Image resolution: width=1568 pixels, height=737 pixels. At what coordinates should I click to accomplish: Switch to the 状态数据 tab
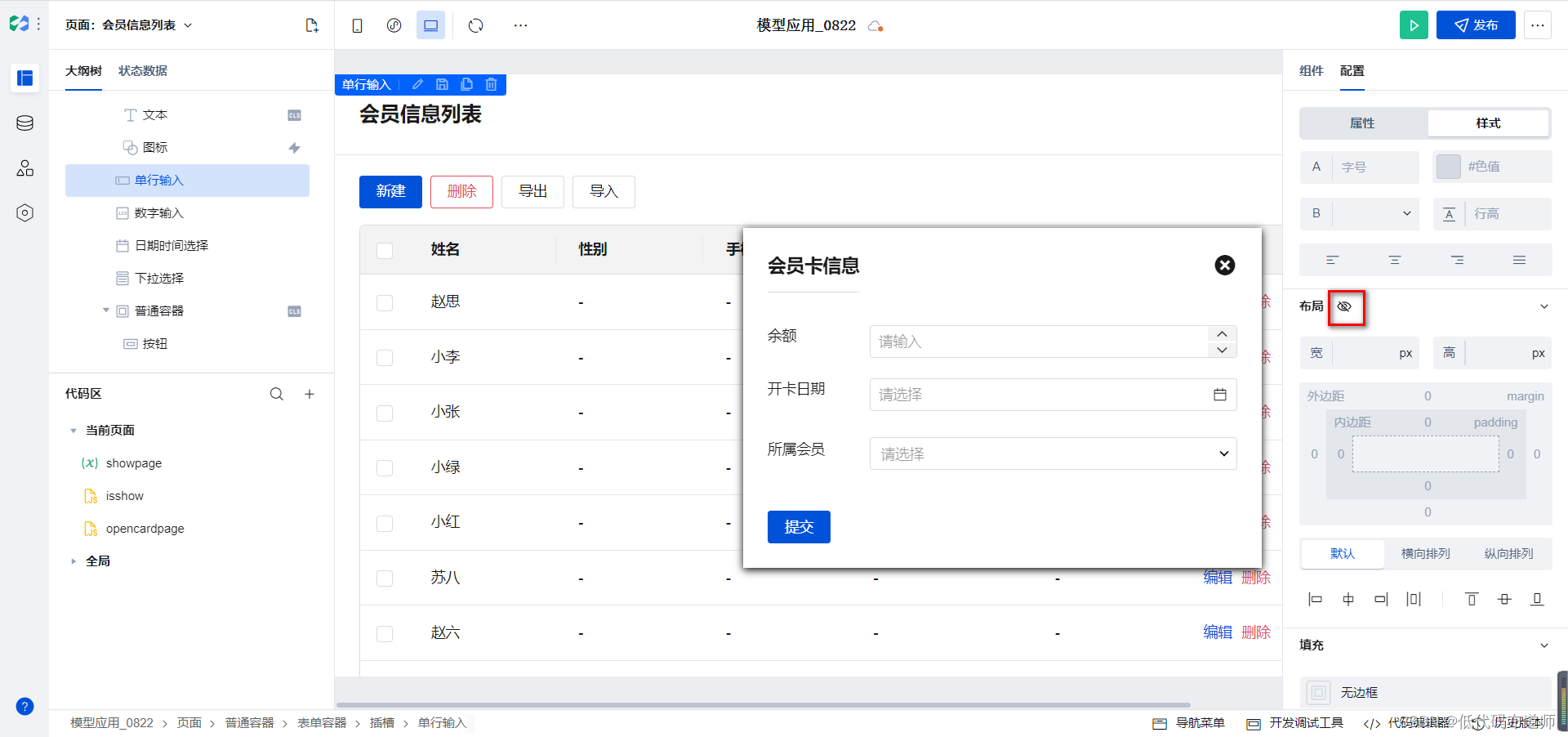coord(143,71)
